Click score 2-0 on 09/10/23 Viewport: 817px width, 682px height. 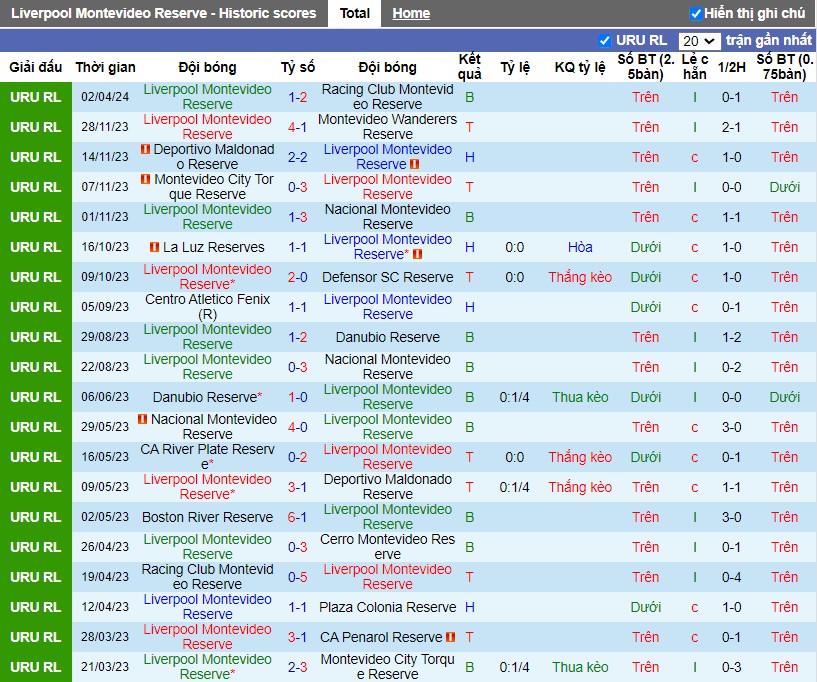coord(298,277)
